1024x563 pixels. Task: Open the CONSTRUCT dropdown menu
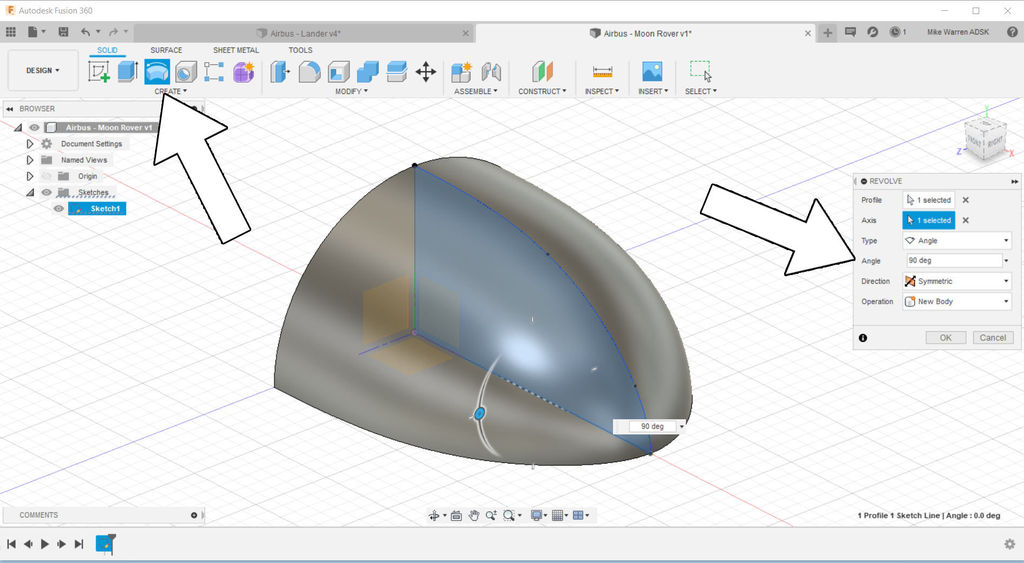coord(542,91)
